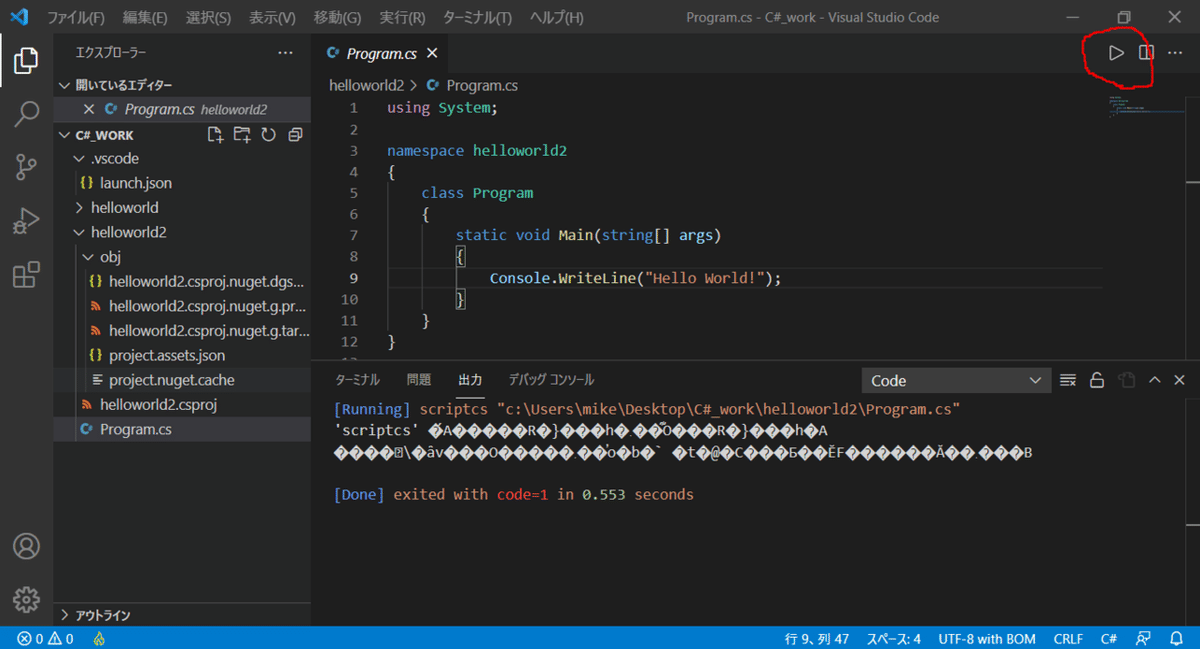This screenshot has width=1200, height=649.
Task: Collapse all folders in Explorer
Action: pos(295,135)
